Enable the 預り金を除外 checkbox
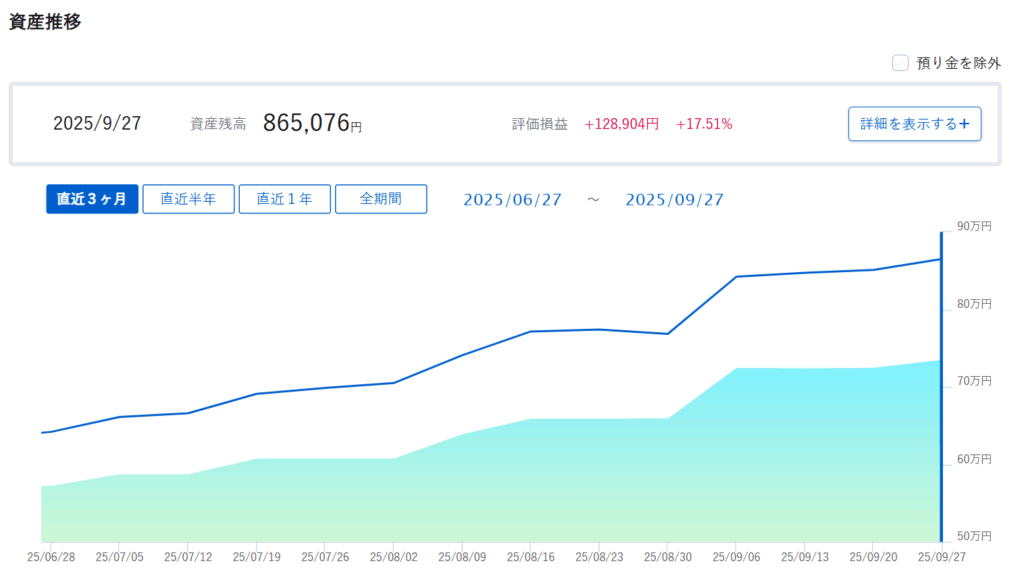Viewport: 1024px width, 576px height. [x=900, y=63]
